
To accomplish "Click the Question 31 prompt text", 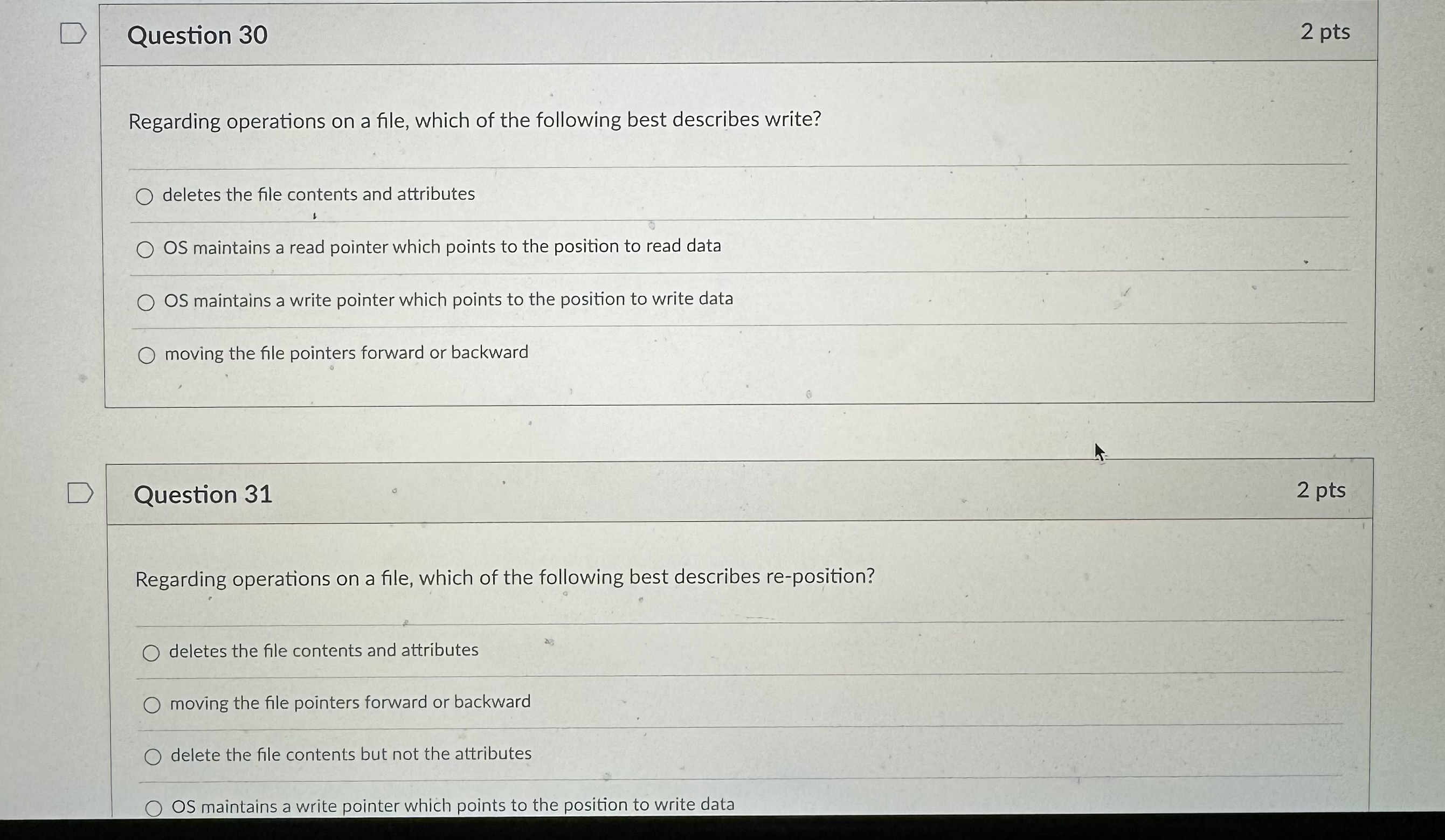I will click(x=504, y=578).
